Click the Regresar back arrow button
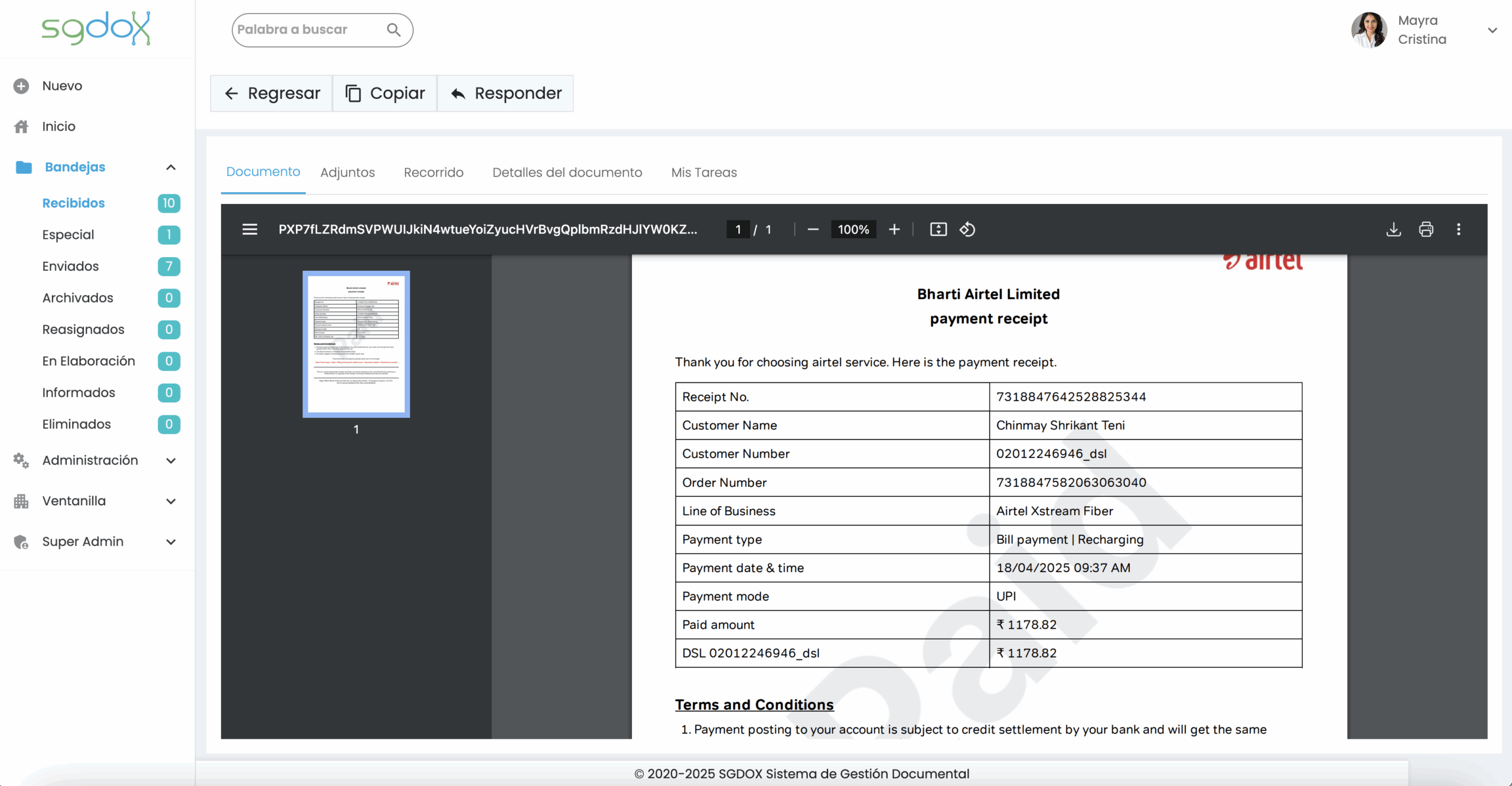Image resolution: width=1512 pixels, height=786 pixels. 272,93
